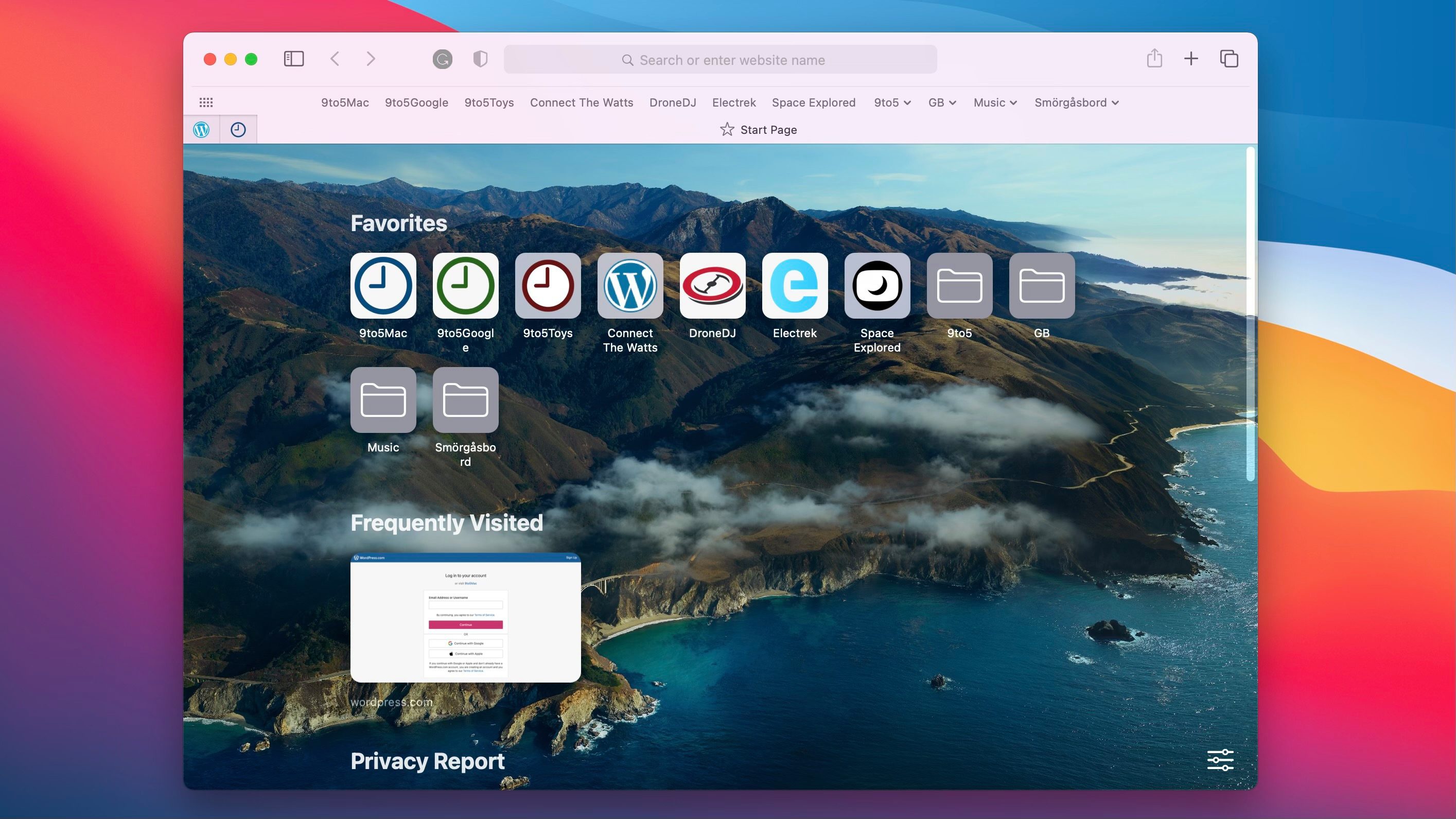
Task: Open the Electrek favorite tile
Action: (794, 285)
